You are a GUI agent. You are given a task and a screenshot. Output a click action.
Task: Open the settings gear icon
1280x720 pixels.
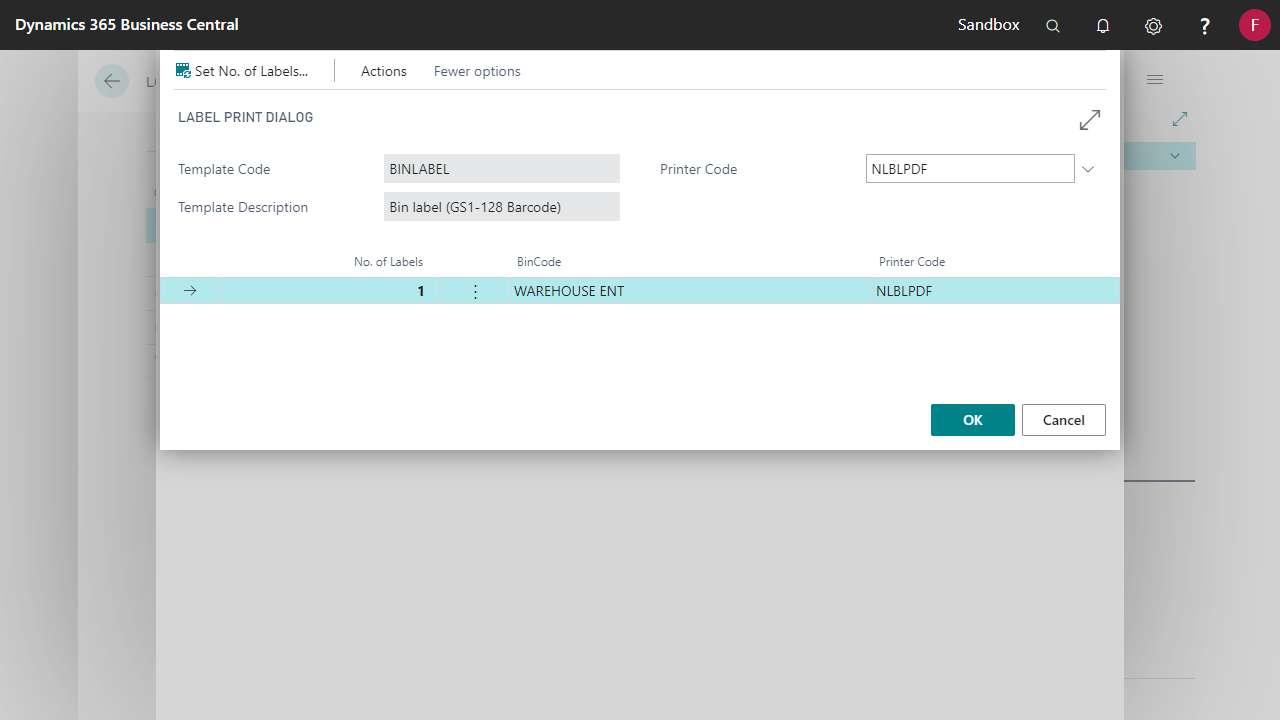click(x=1153, y=26)
